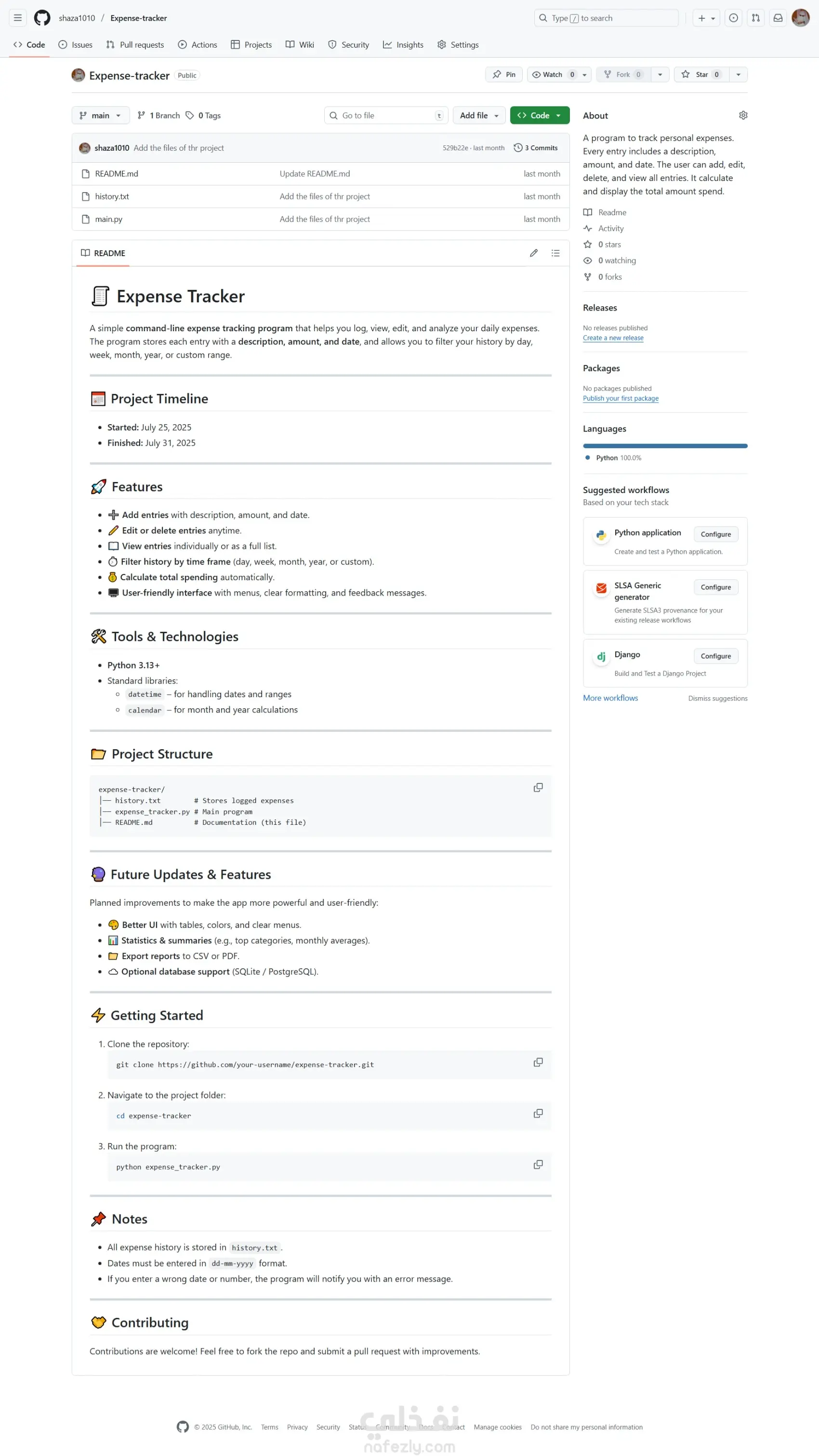Viewport: 819px width, 1456px height.
Task: Expand the main branch dropdown
Action: click(x=101, y=115)
